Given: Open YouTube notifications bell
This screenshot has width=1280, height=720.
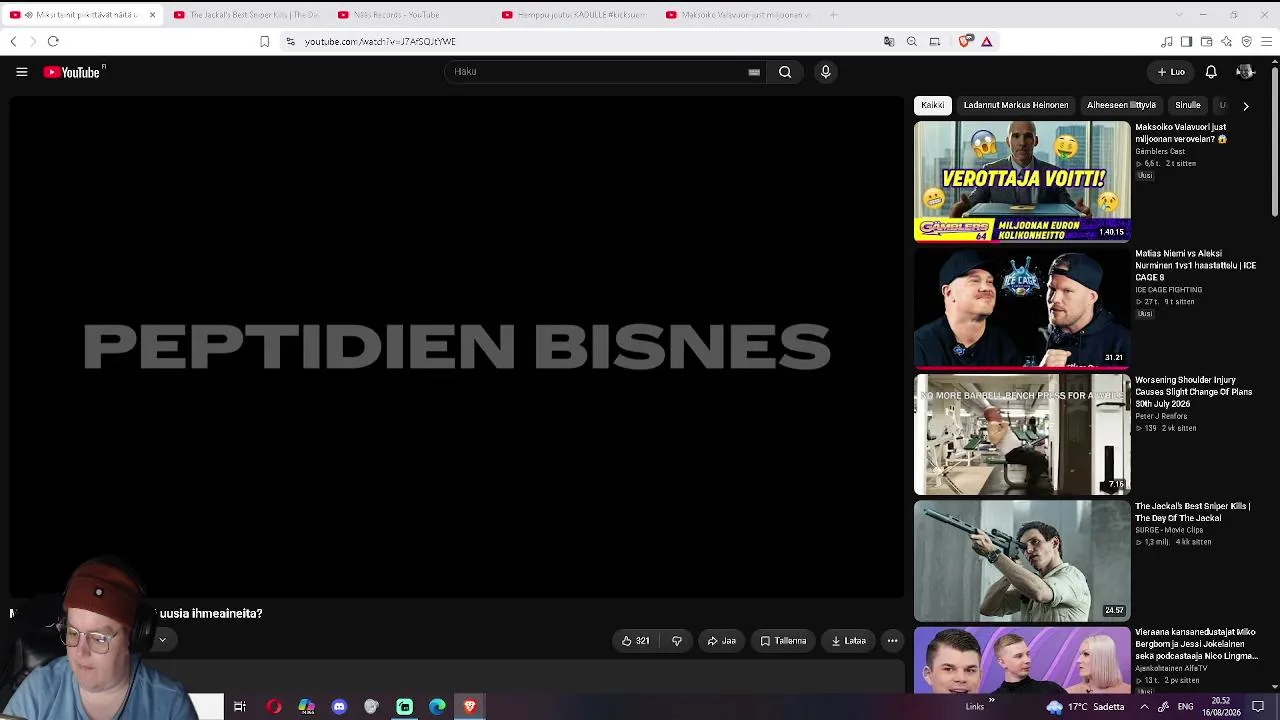Looking at the screenshot, I should click(x=1211, y=72).
